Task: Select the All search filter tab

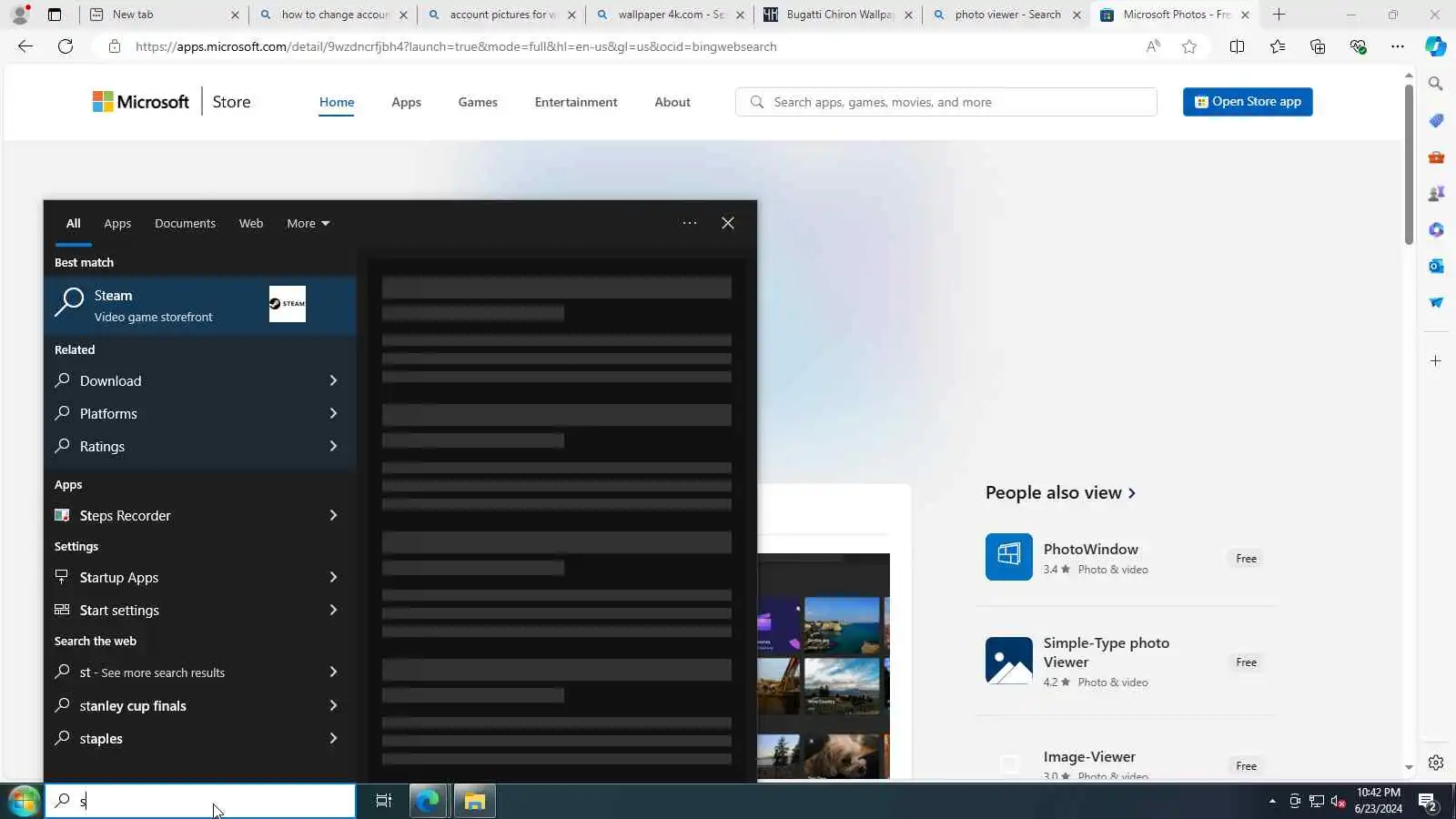Action: click(x=73, y=223)
